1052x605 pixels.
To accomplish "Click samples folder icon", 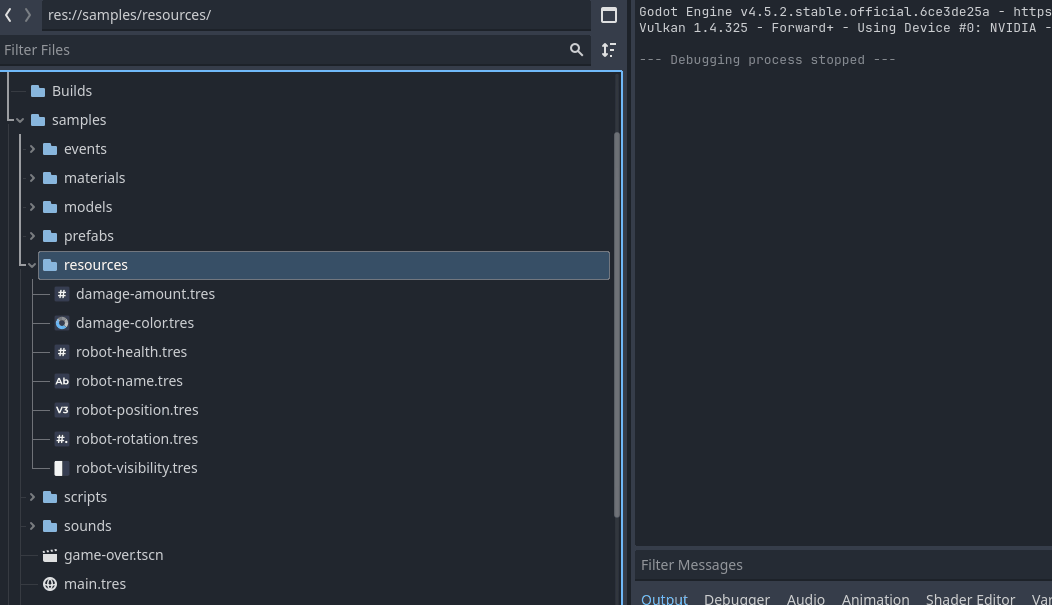I will pyautogui.click(x=38, y=120).
